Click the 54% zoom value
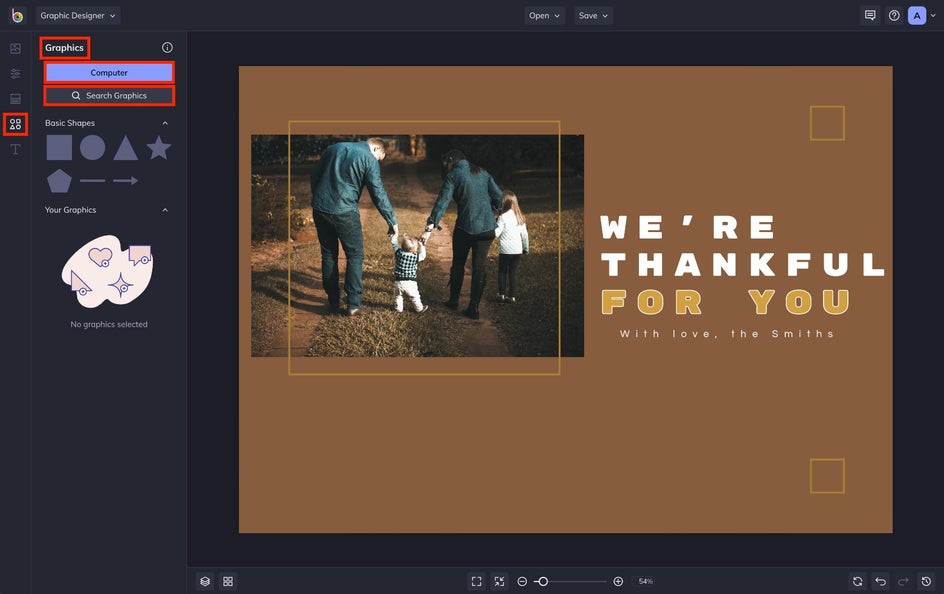Viewport: 944px width, 594px height. [645, 581]
